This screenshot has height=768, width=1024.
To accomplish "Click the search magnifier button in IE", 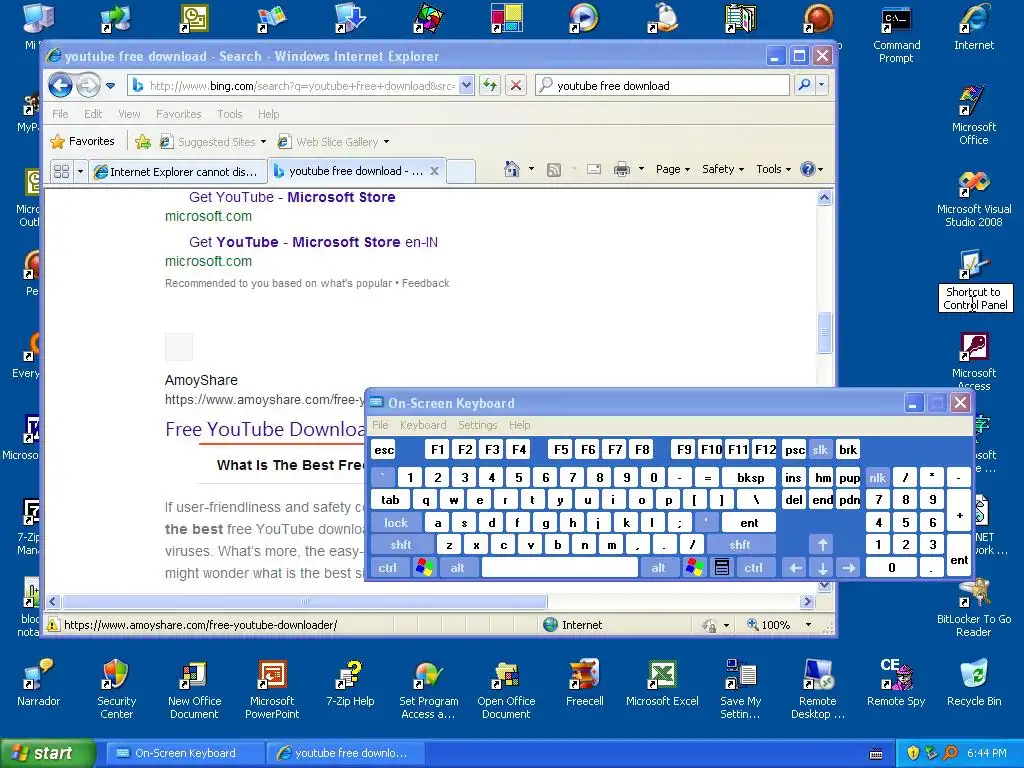I will pos(805,85).
